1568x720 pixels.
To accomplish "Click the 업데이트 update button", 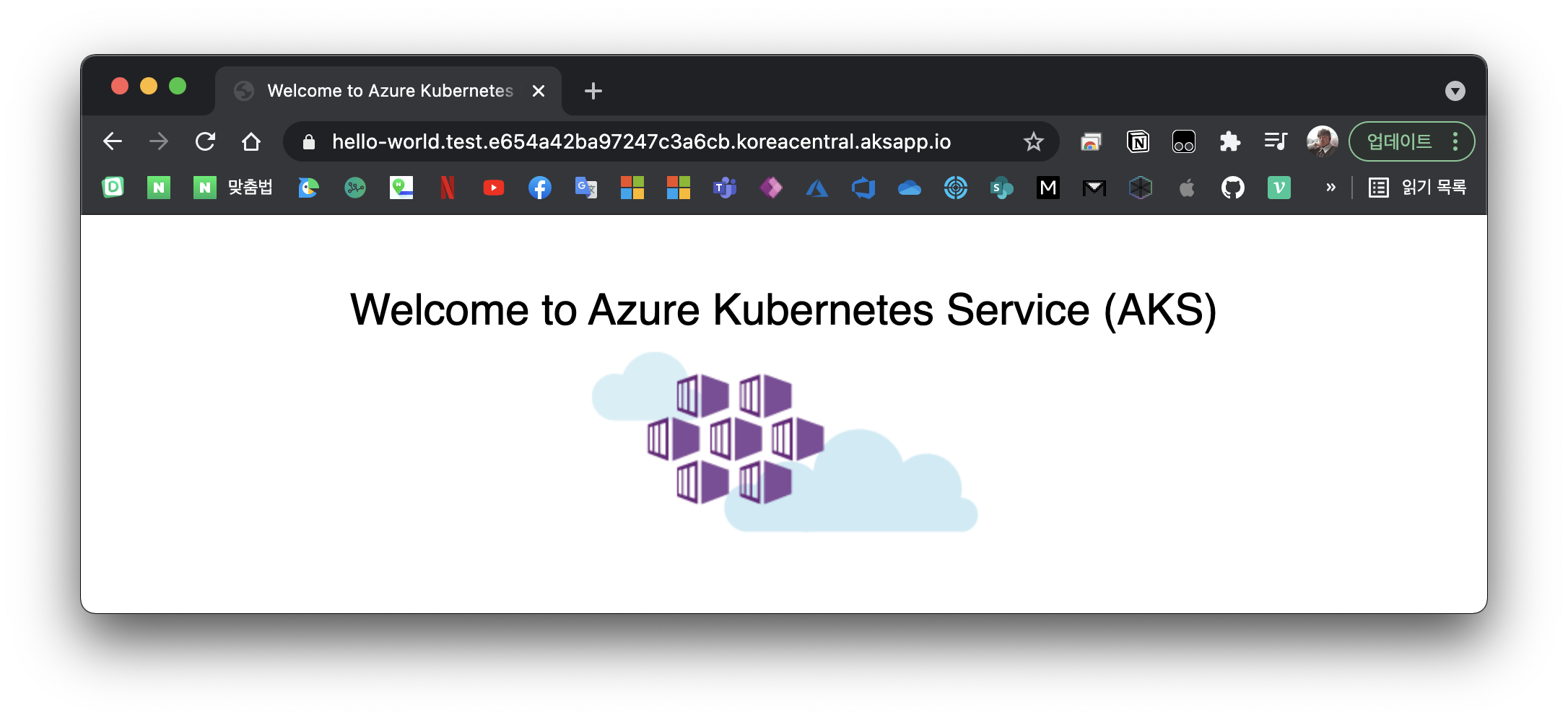I will pyautogui.click(x=1399, y=141).
